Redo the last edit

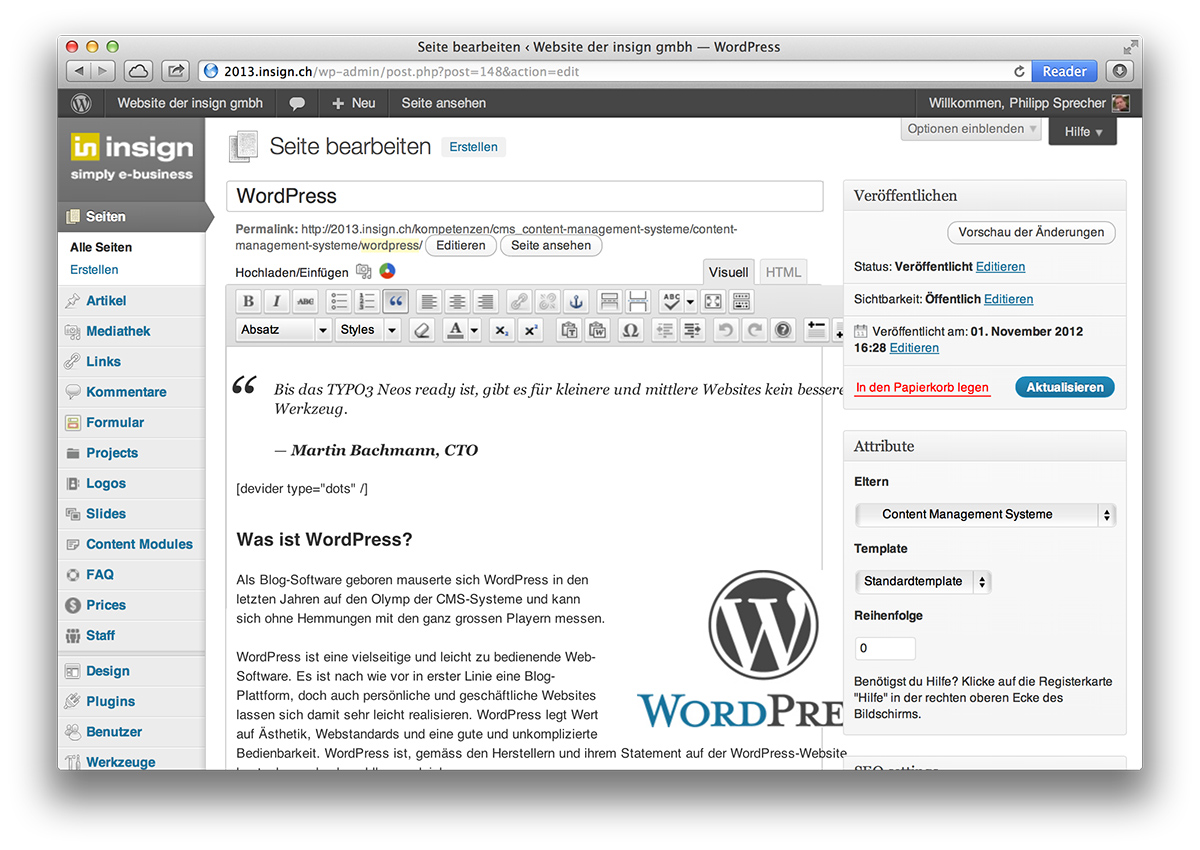coord(754,330)
